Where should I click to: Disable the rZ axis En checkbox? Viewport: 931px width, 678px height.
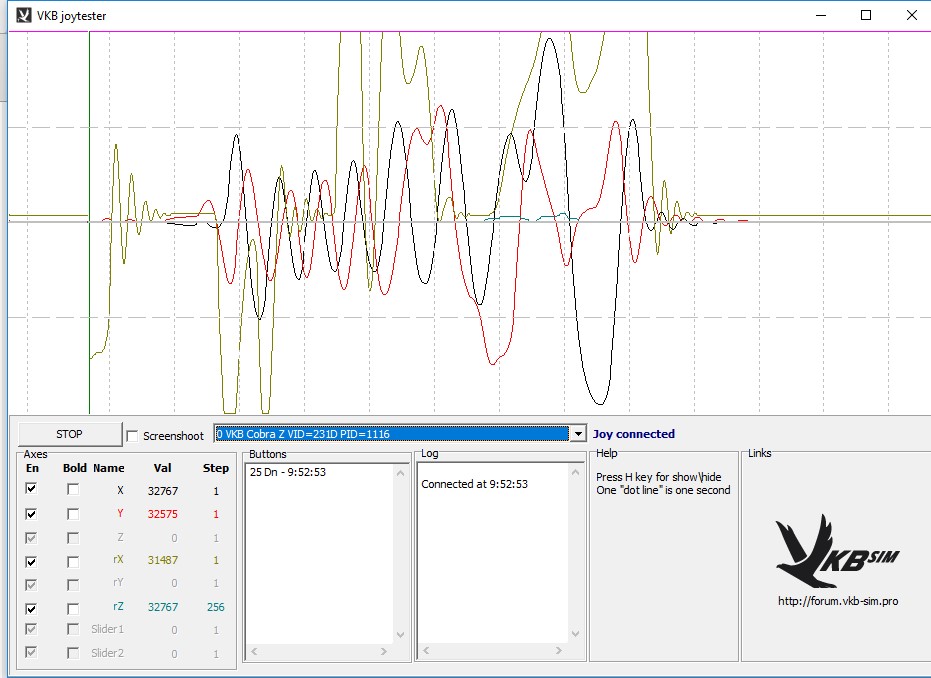[31, 609]
